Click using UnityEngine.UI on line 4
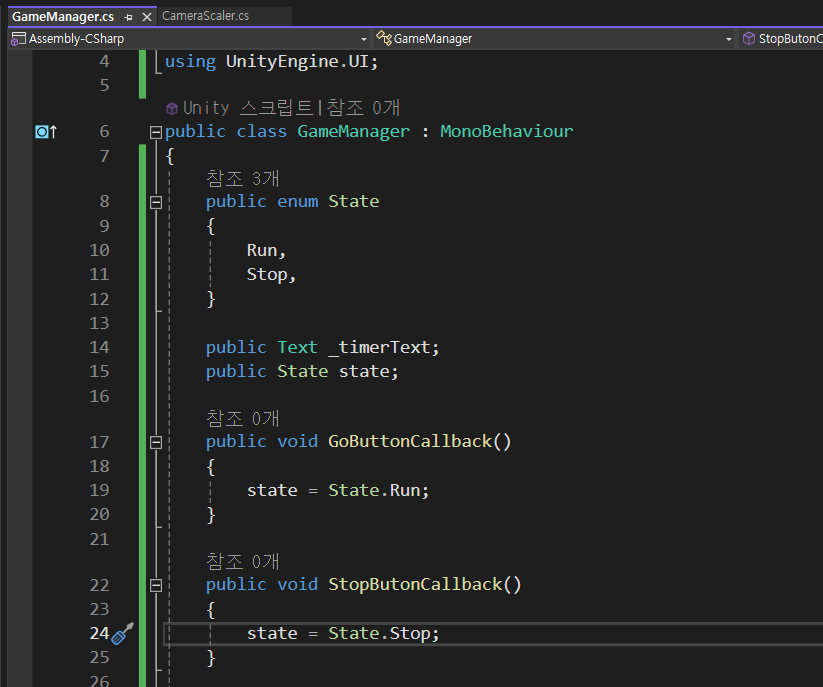This screenshot has height=687, width=823. pyautogui.click(x=271, y=62)
